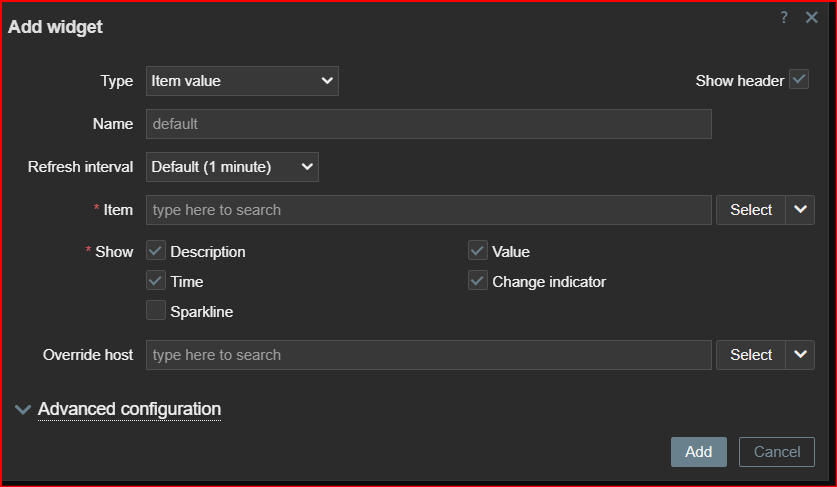Screen dimensions: 837x487
Task: Enable the Sparkline checkbox
Action: tap(156, 310)
